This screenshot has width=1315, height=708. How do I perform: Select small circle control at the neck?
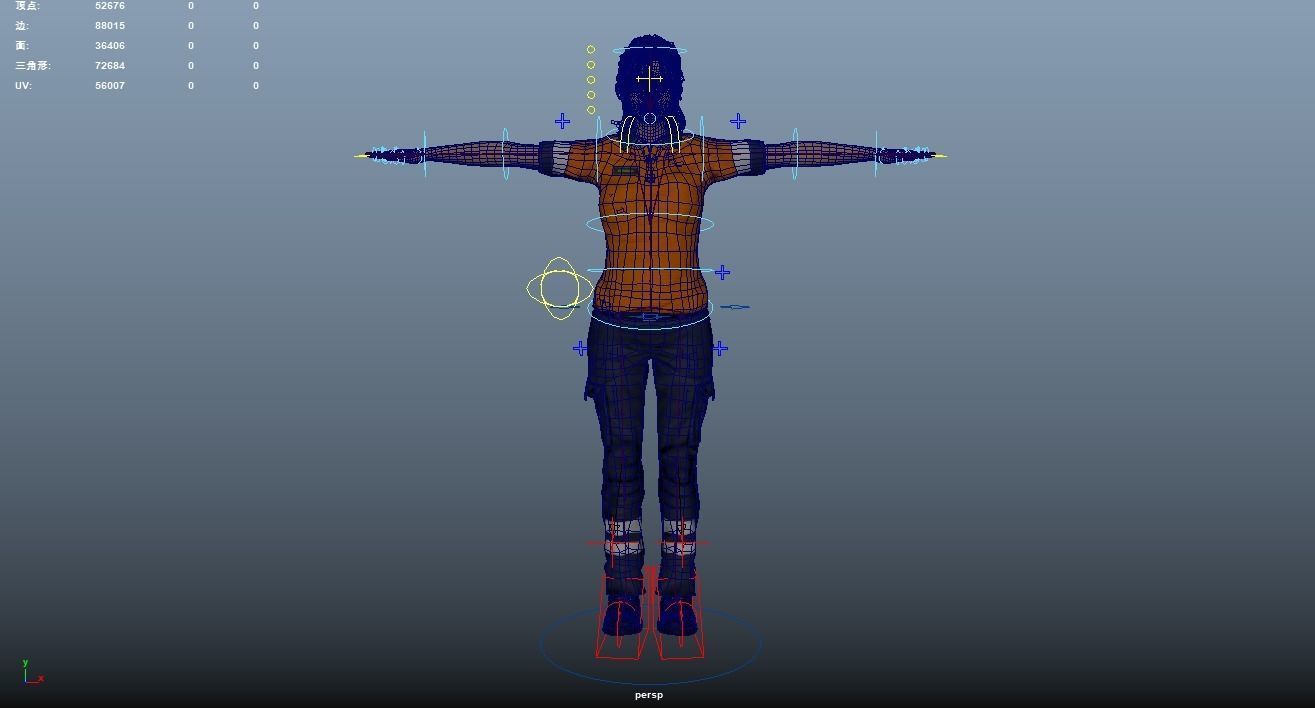coord(650,119)
